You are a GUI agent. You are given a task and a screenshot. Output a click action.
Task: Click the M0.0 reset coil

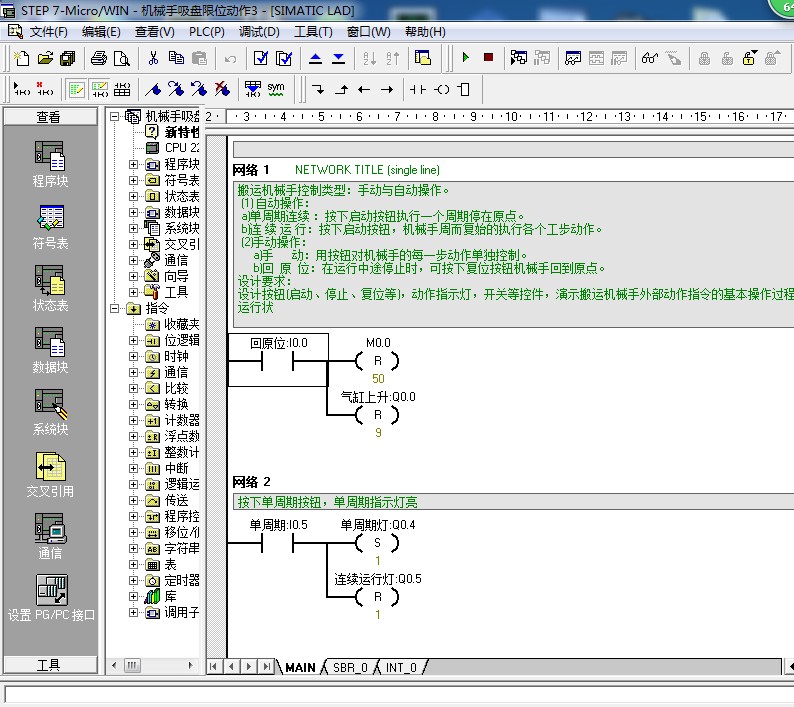coord(378,361)
